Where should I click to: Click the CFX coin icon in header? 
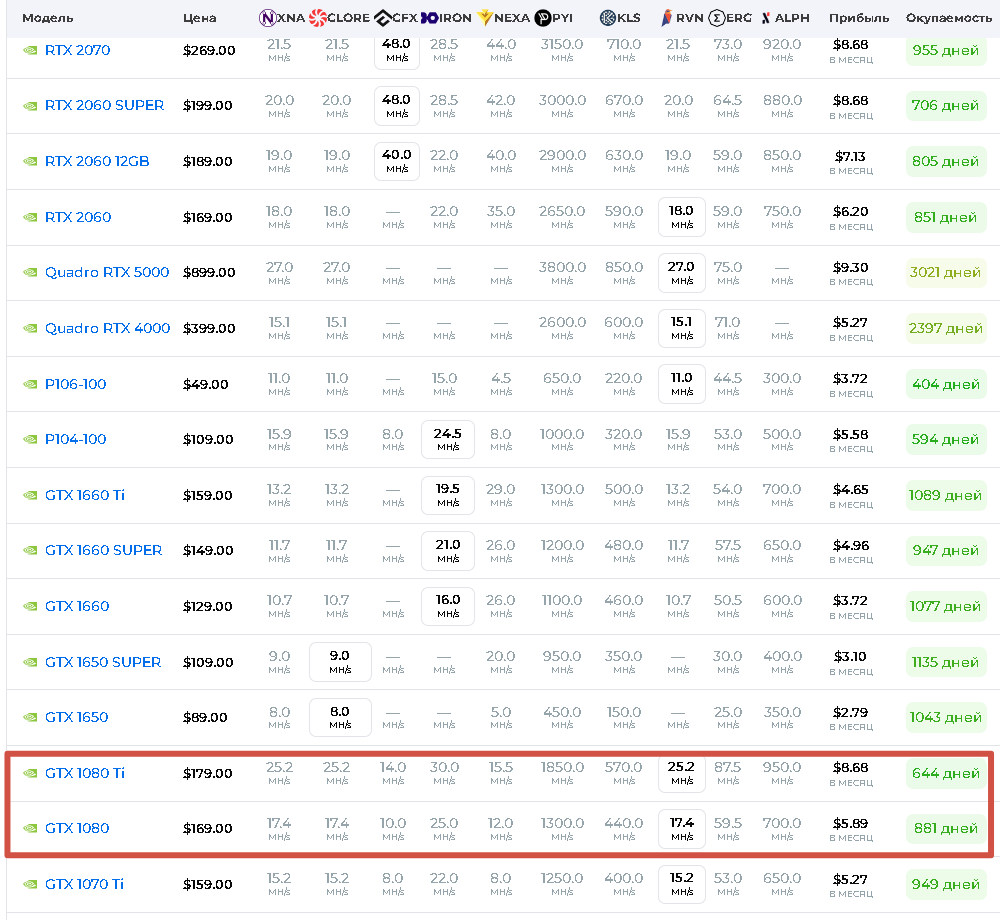tap(383, 18)
